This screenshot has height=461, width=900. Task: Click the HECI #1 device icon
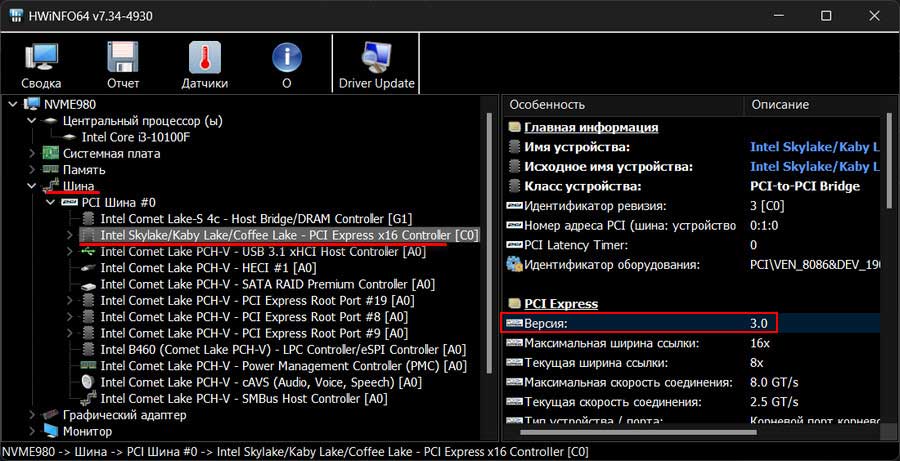(88, 268)
